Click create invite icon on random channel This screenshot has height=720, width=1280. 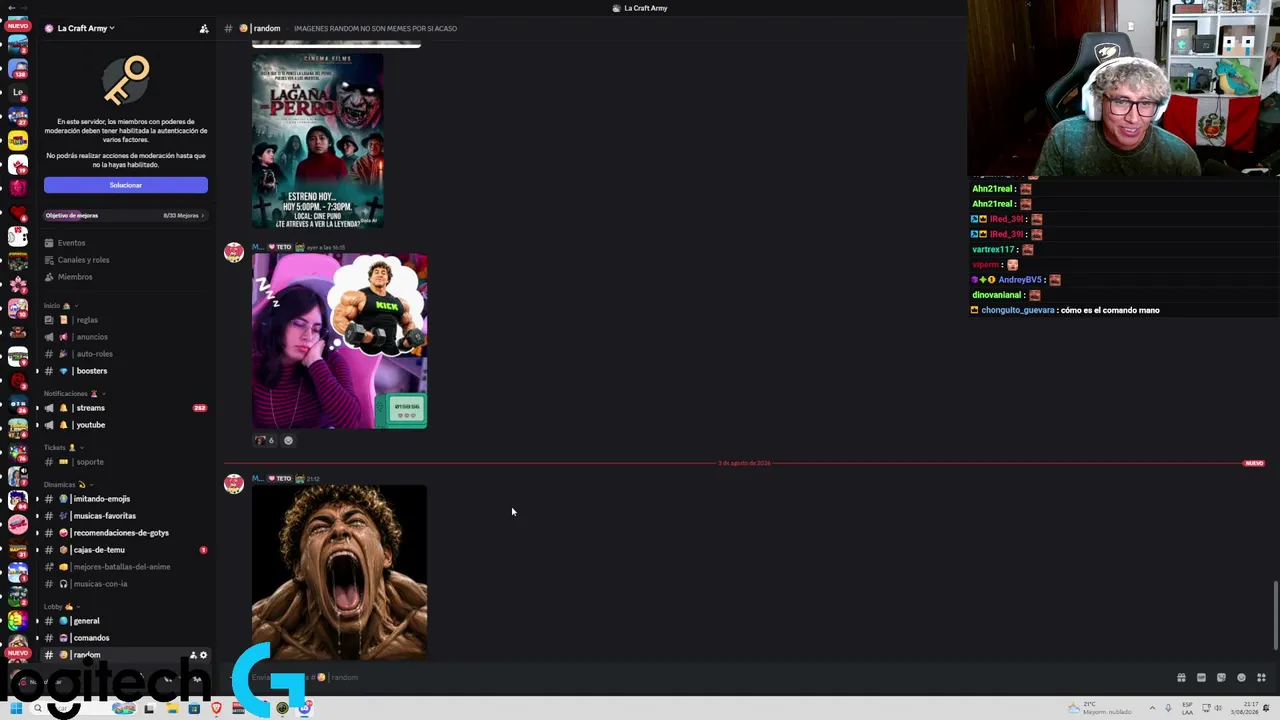coord(193,655)
